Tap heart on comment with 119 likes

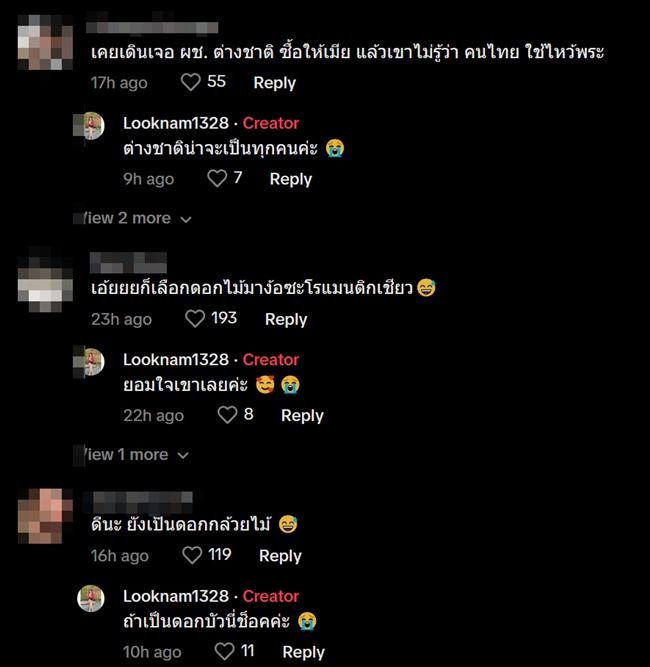tap(192, 555)
